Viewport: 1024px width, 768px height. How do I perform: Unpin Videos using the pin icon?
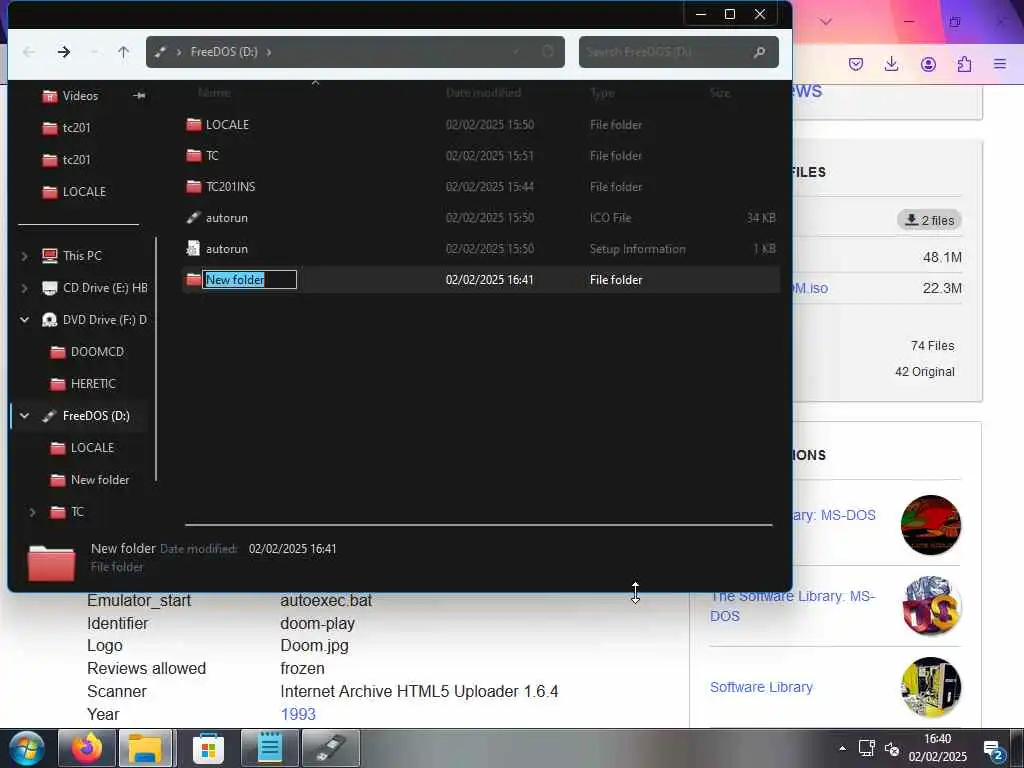pos(139,96)
